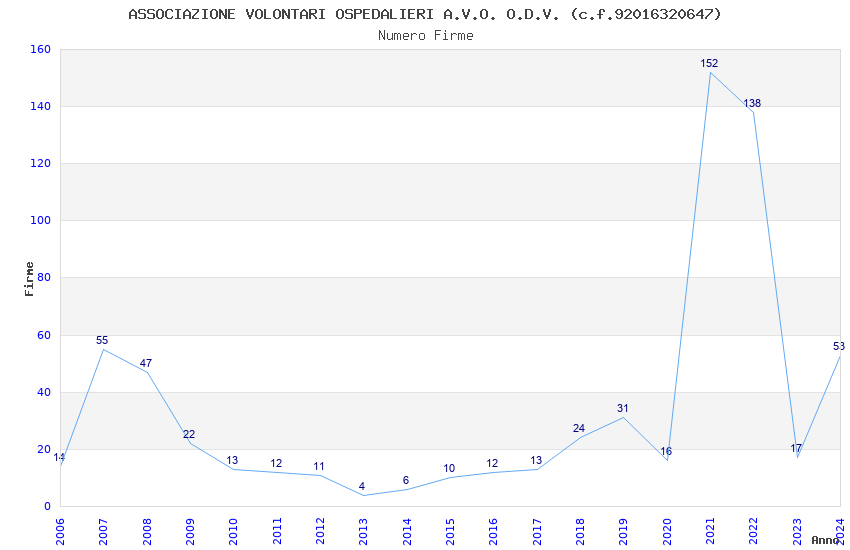Click the 2014 year tick label
This screenshot has height=550, width=850.
(407, 532)
